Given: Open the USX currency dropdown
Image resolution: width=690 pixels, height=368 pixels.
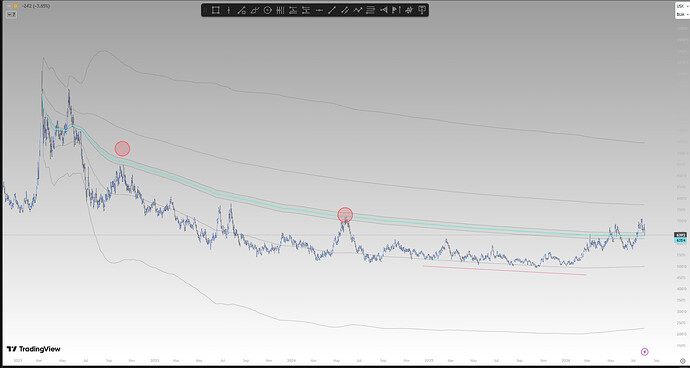Looking at the screenshot, I should tap(682, 6).
